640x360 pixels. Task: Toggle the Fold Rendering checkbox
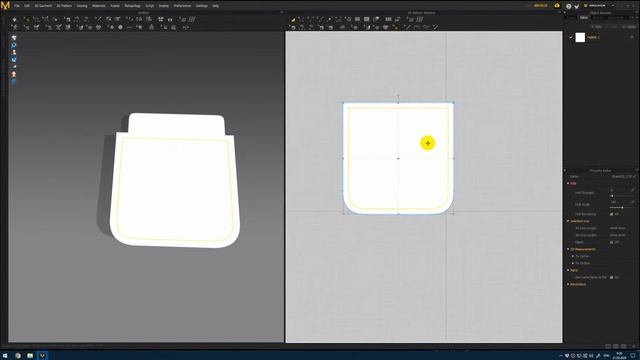(611, 214)
